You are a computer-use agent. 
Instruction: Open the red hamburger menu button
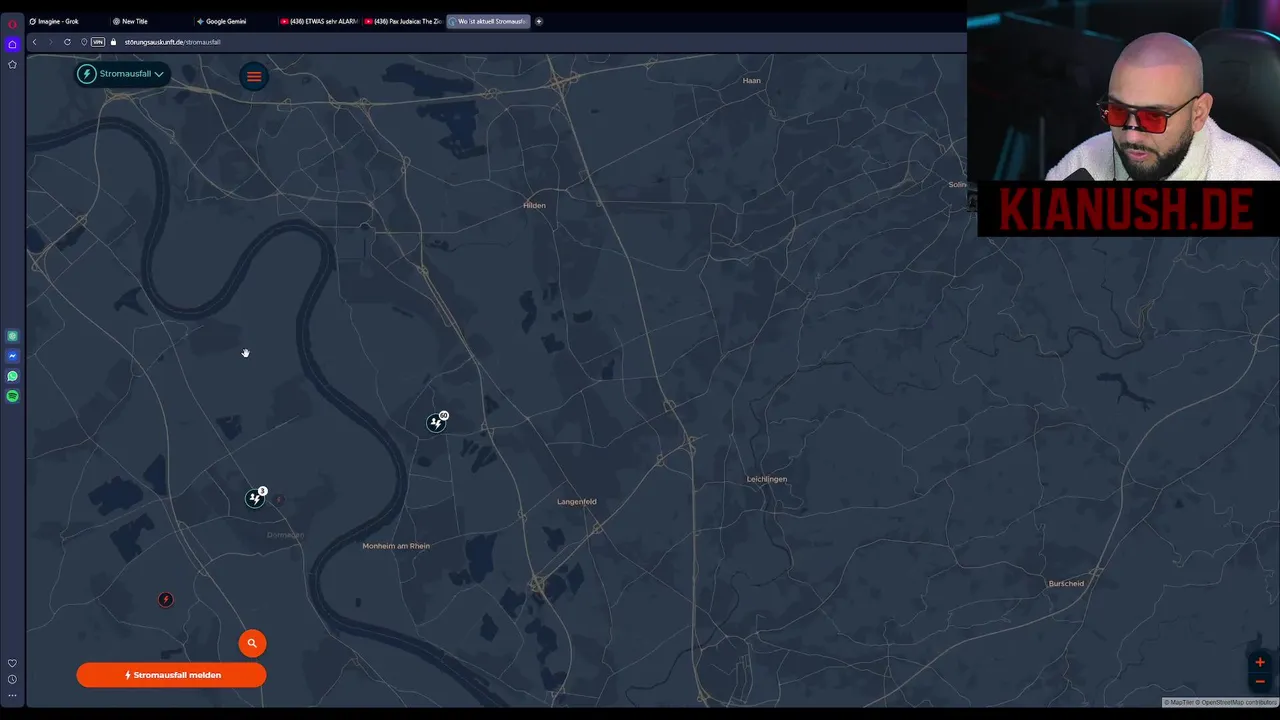pos(254,76)
